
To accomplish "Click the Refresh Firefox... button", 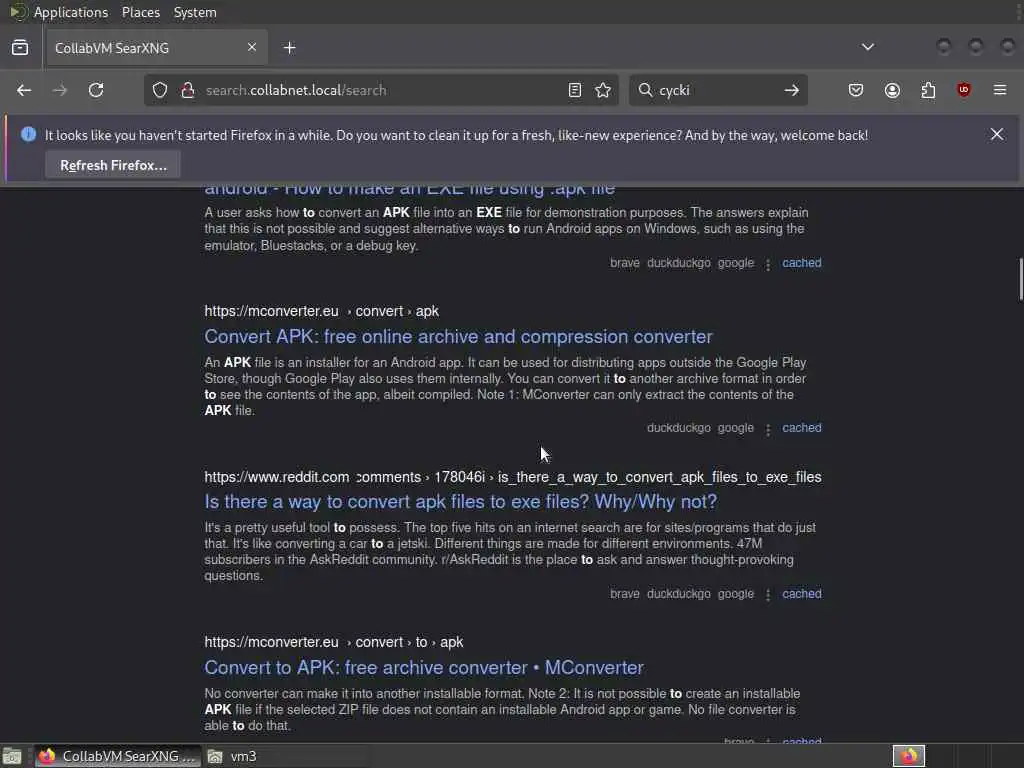I will 113,165.
